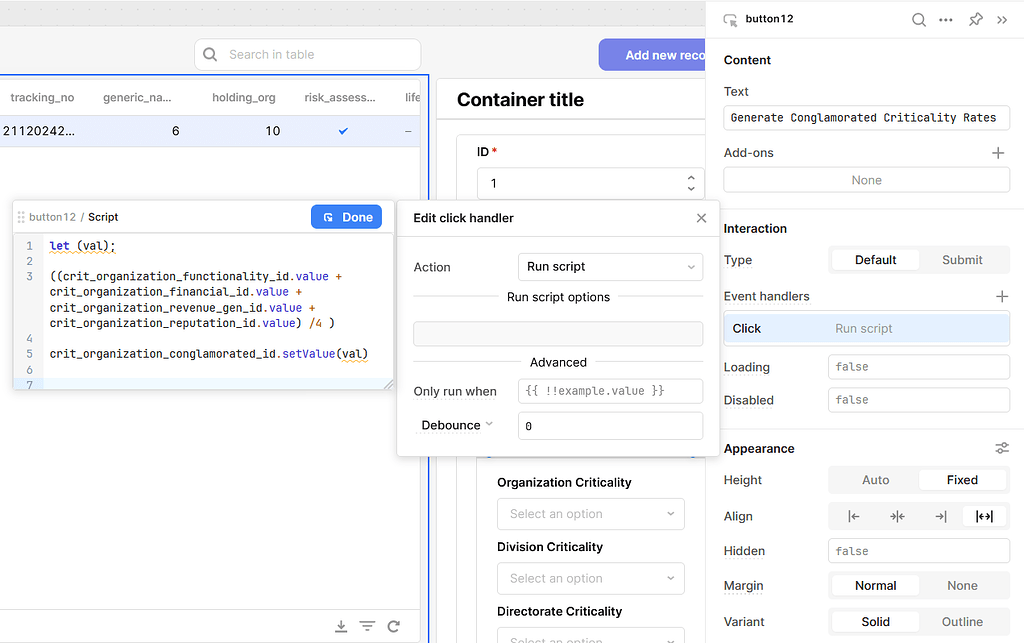Select align right option

point(940,516)
